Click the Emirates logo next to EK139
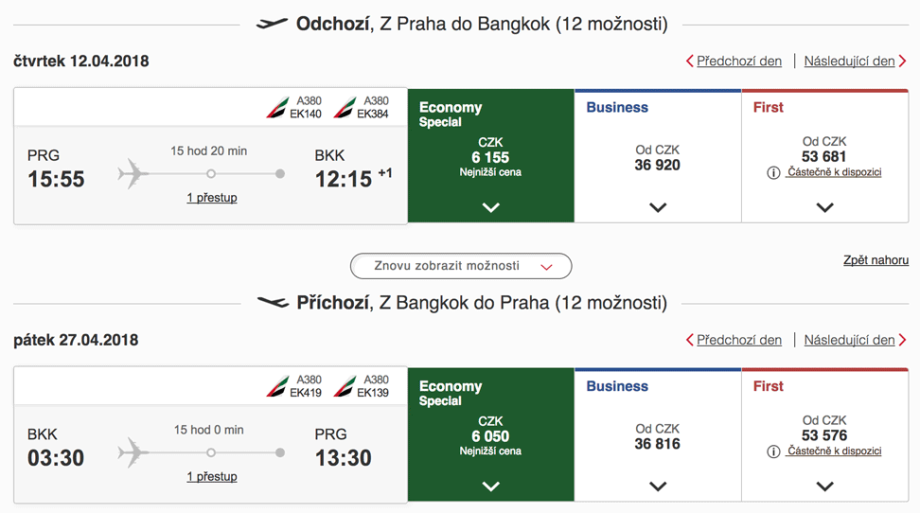This screenshot has height=513, width=920. tap(345, 386)
